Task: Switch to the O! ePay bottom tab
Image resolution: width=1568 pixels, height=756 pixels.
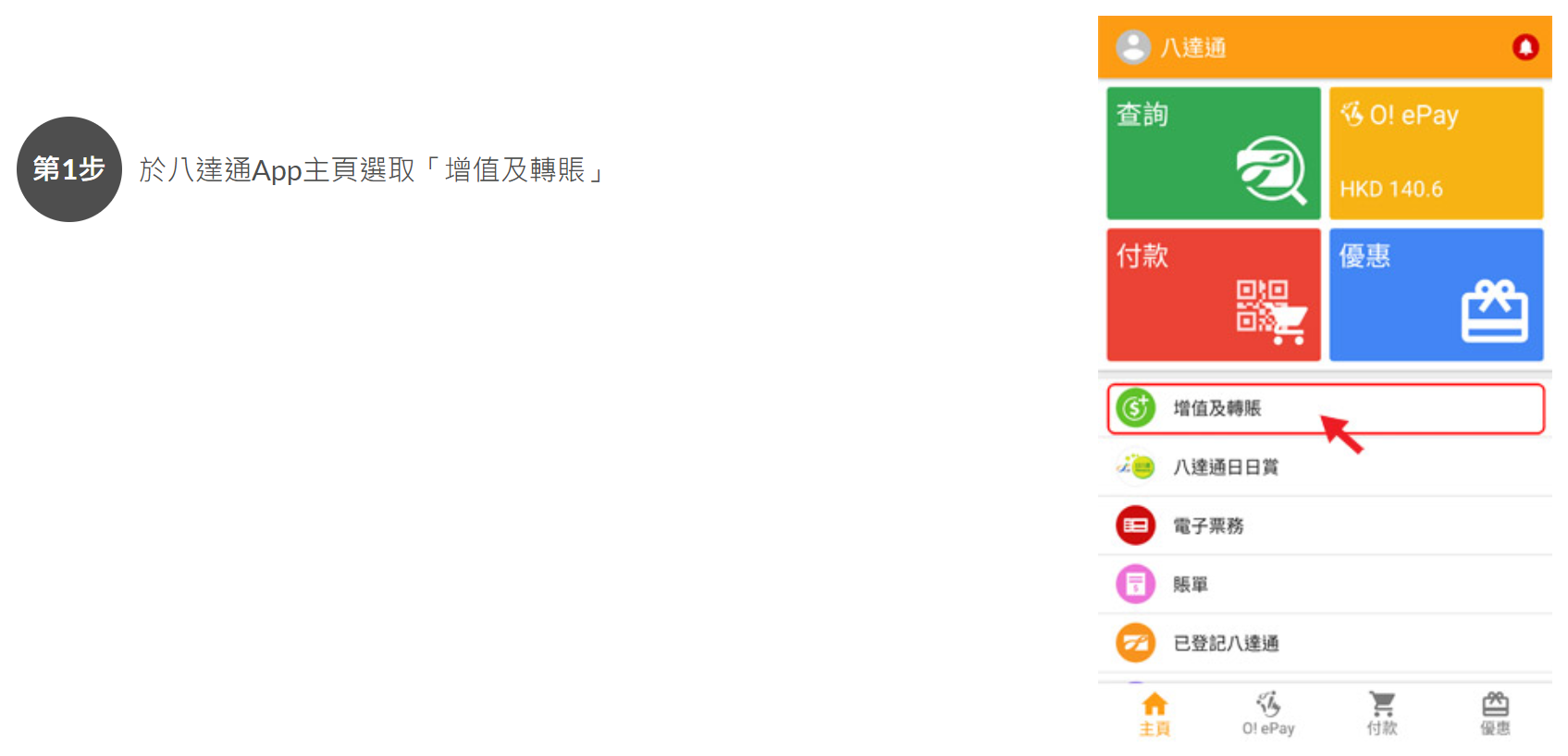Action: point(1268,714)
